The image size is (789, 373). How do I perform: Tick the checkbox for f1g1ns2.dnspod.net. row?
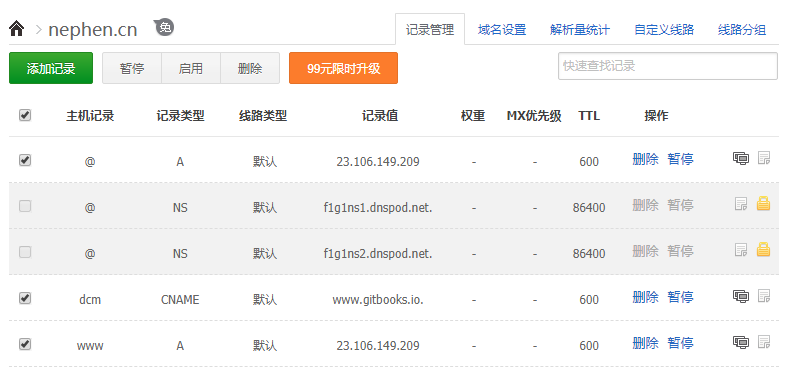25,252
